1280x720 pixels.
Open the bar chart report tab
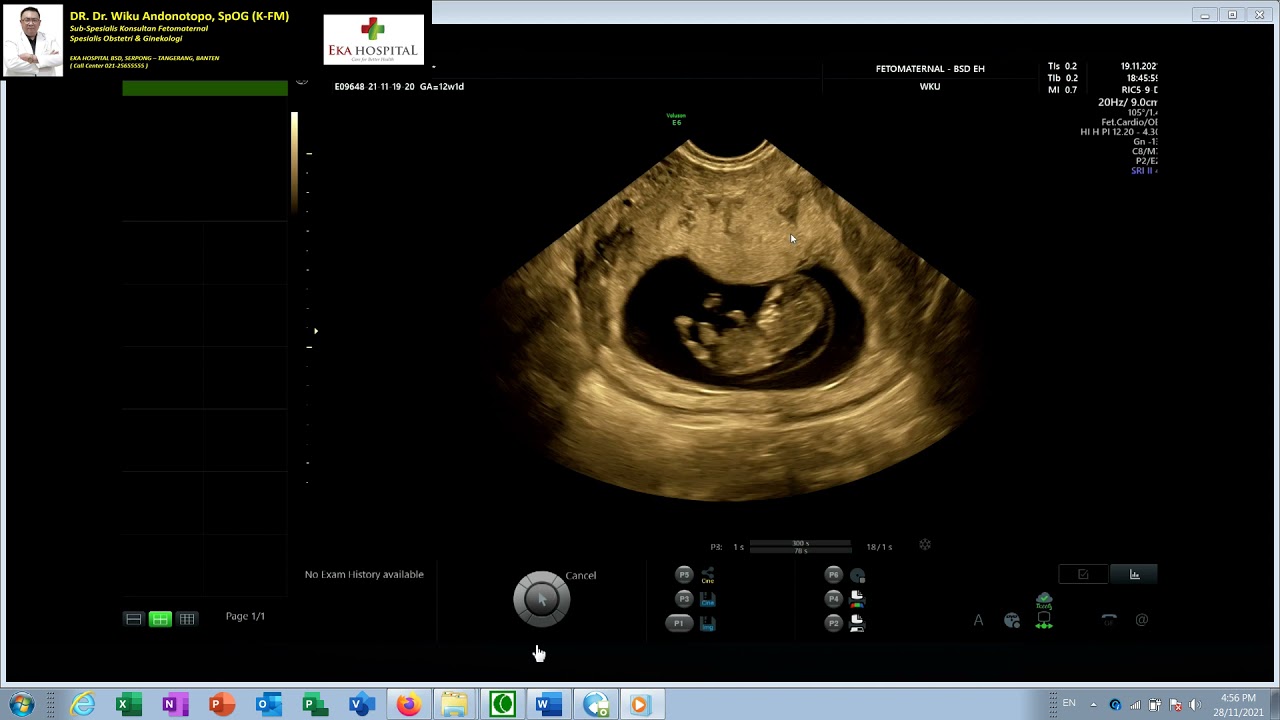1134,574
